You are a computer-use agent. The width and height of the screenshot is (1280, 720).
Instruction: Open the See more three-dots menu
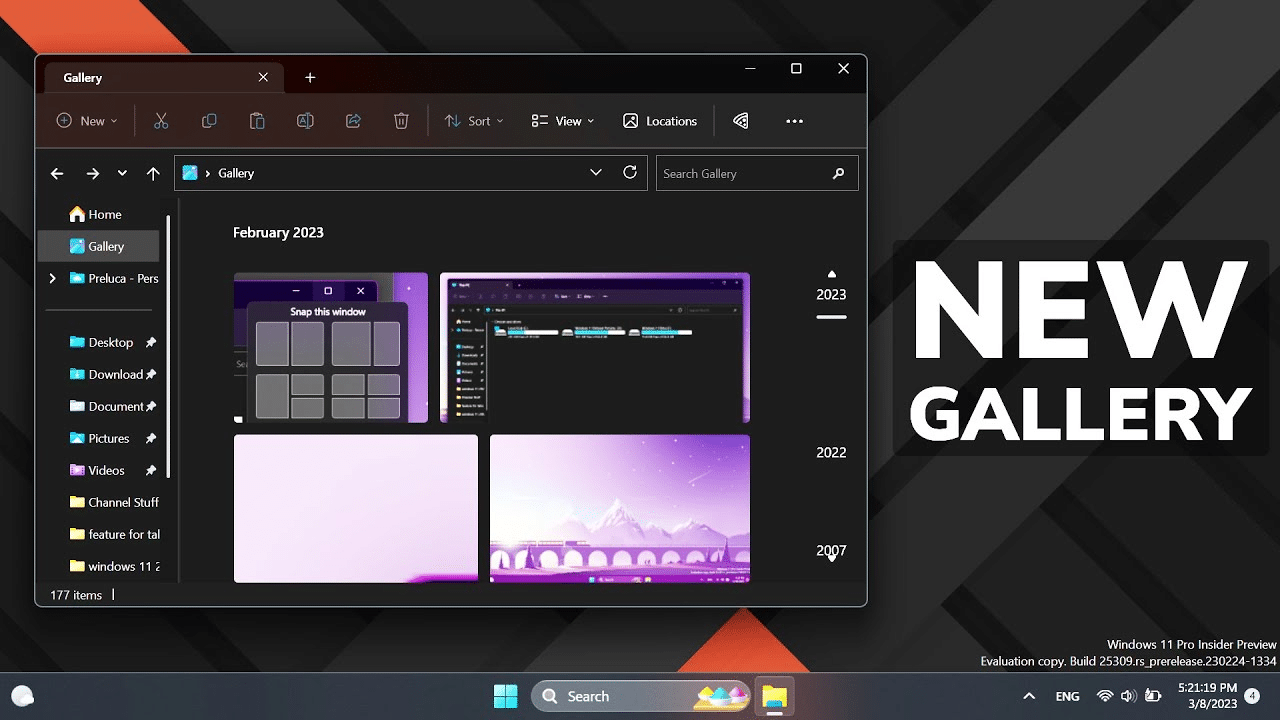click(x=795, y=121)
